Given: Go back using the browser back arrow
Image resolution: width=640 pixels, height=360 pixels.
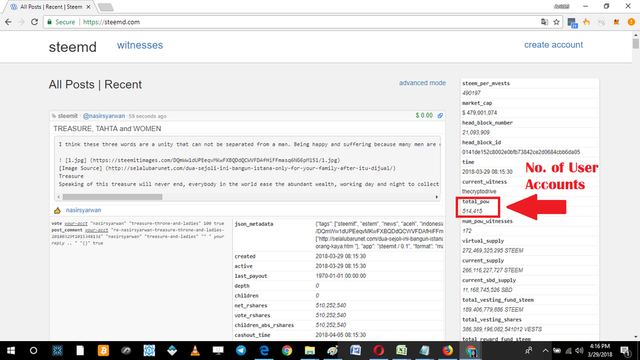Looking at the screenshot, I should [8, 22].
